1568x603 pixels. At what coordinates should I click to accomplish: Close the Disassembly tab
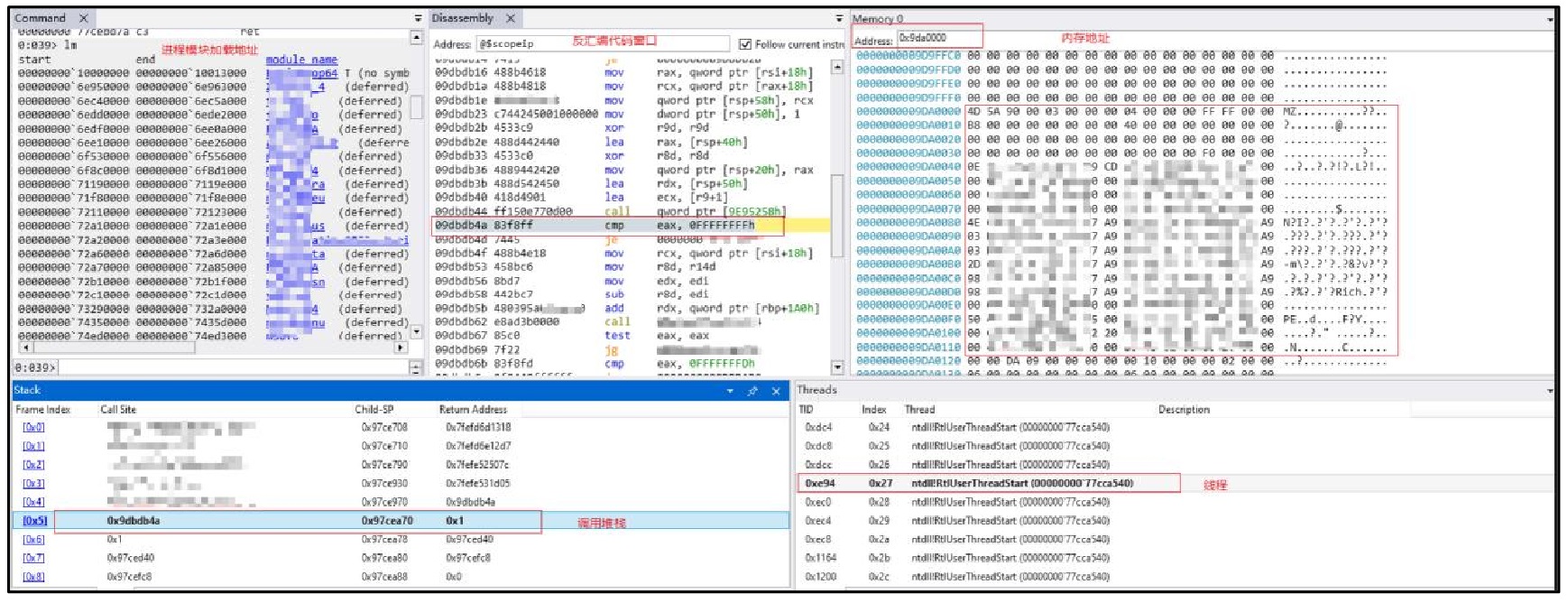coord(511,18)
